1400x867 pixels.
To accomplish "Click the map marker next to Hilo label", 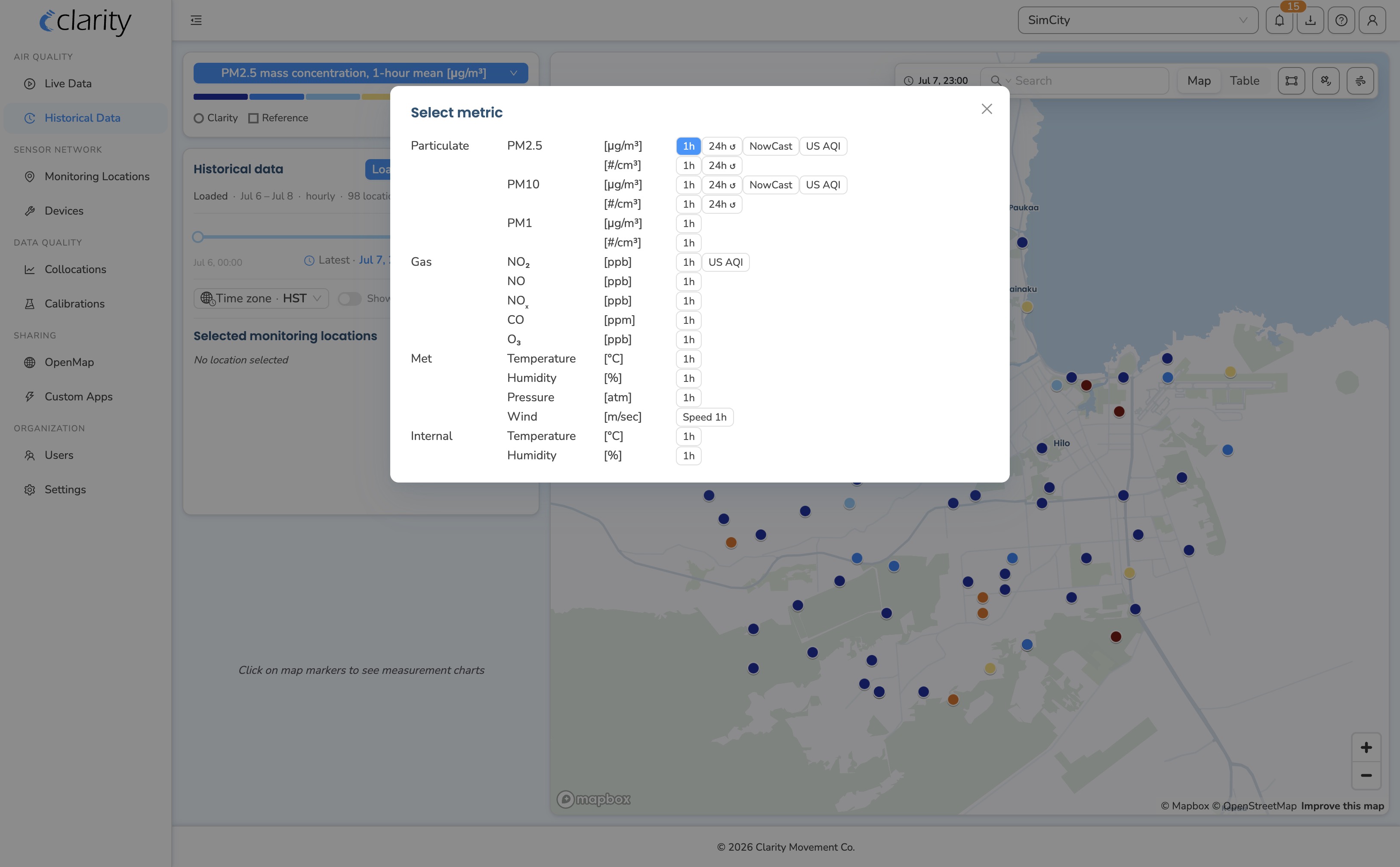I will coord(1042,449).
